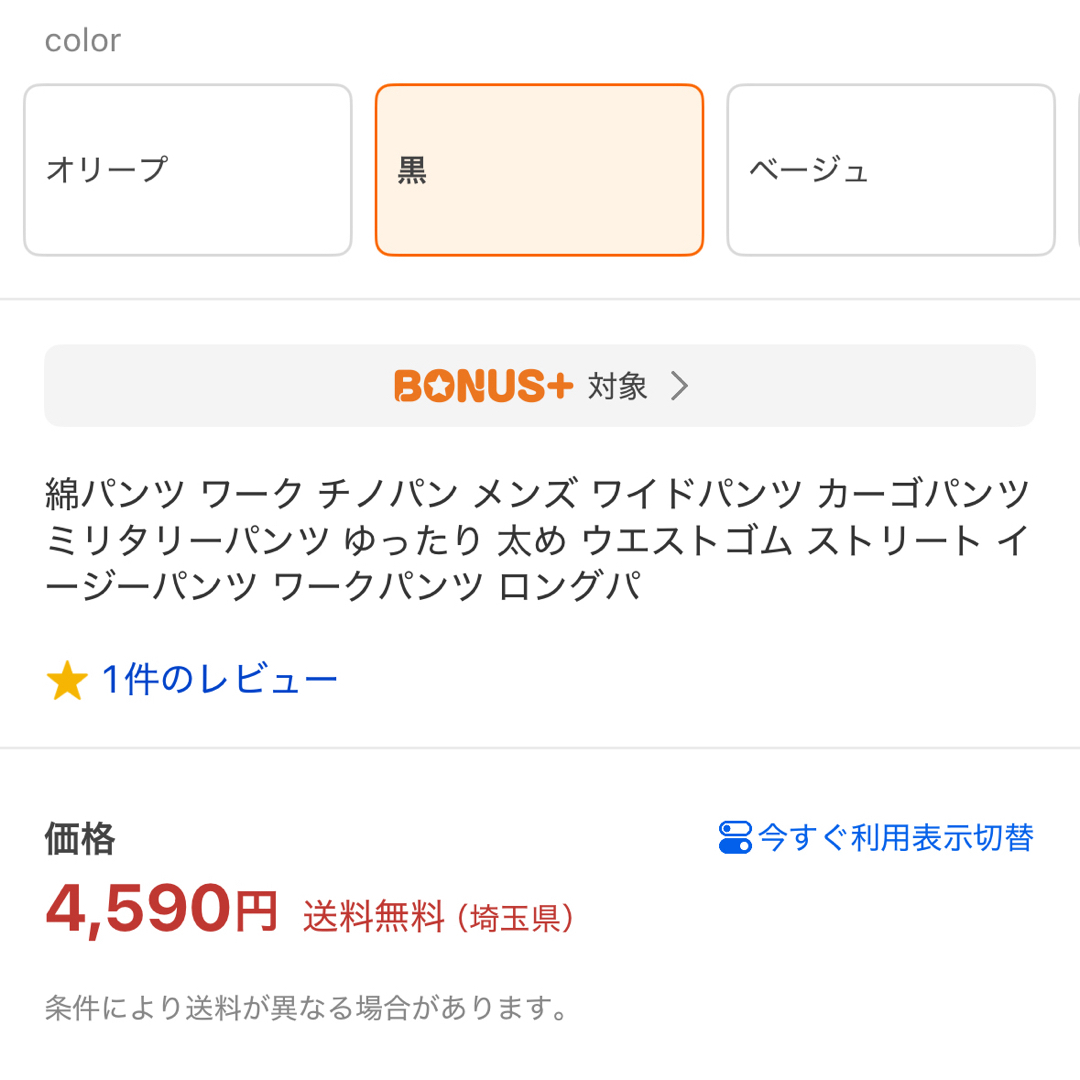This screenshot has height=1080, width=1080.
Task: Click the product title beginning 綿パンツ ワーク
Action: 537,540
